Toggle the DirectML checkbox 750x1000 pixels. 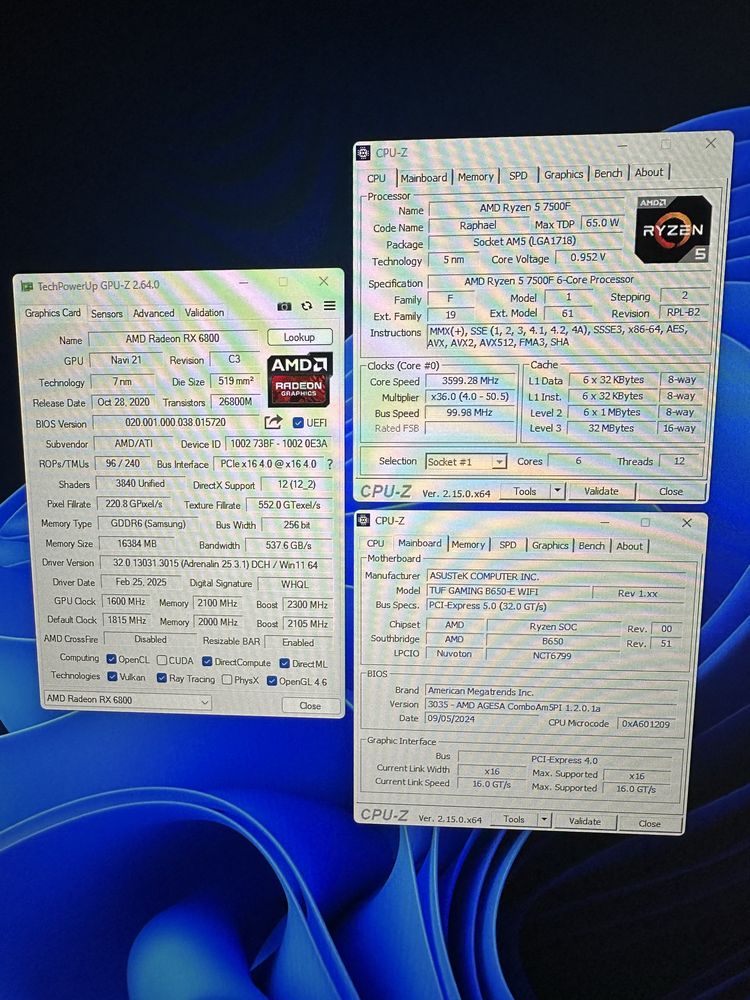click(285, 663)
